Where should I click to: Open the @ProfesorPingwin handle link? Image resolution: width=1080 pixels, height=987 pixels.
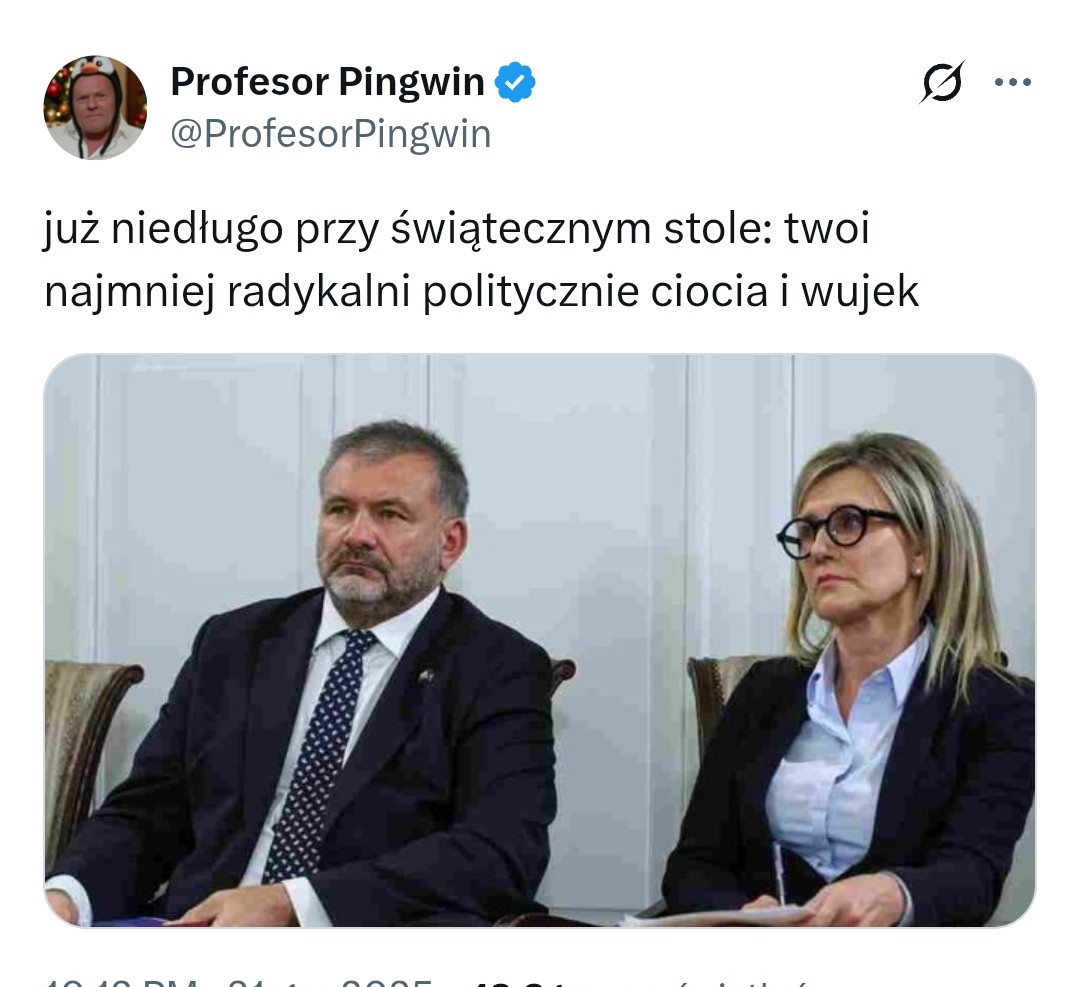coord(331,134)
